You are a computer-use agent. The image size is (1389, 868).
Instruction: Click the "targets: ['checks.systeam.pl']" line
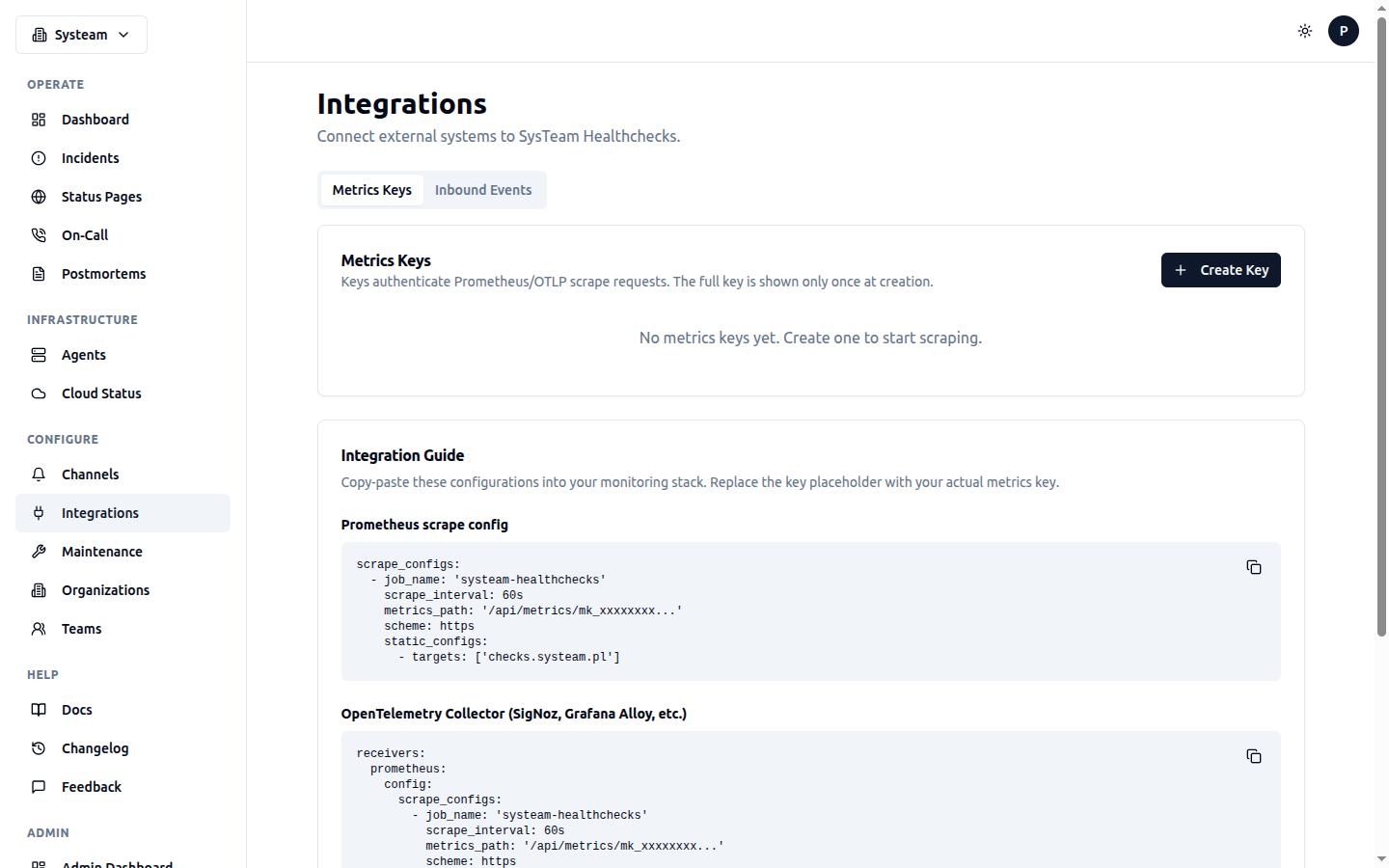click(x=509, y=657)
